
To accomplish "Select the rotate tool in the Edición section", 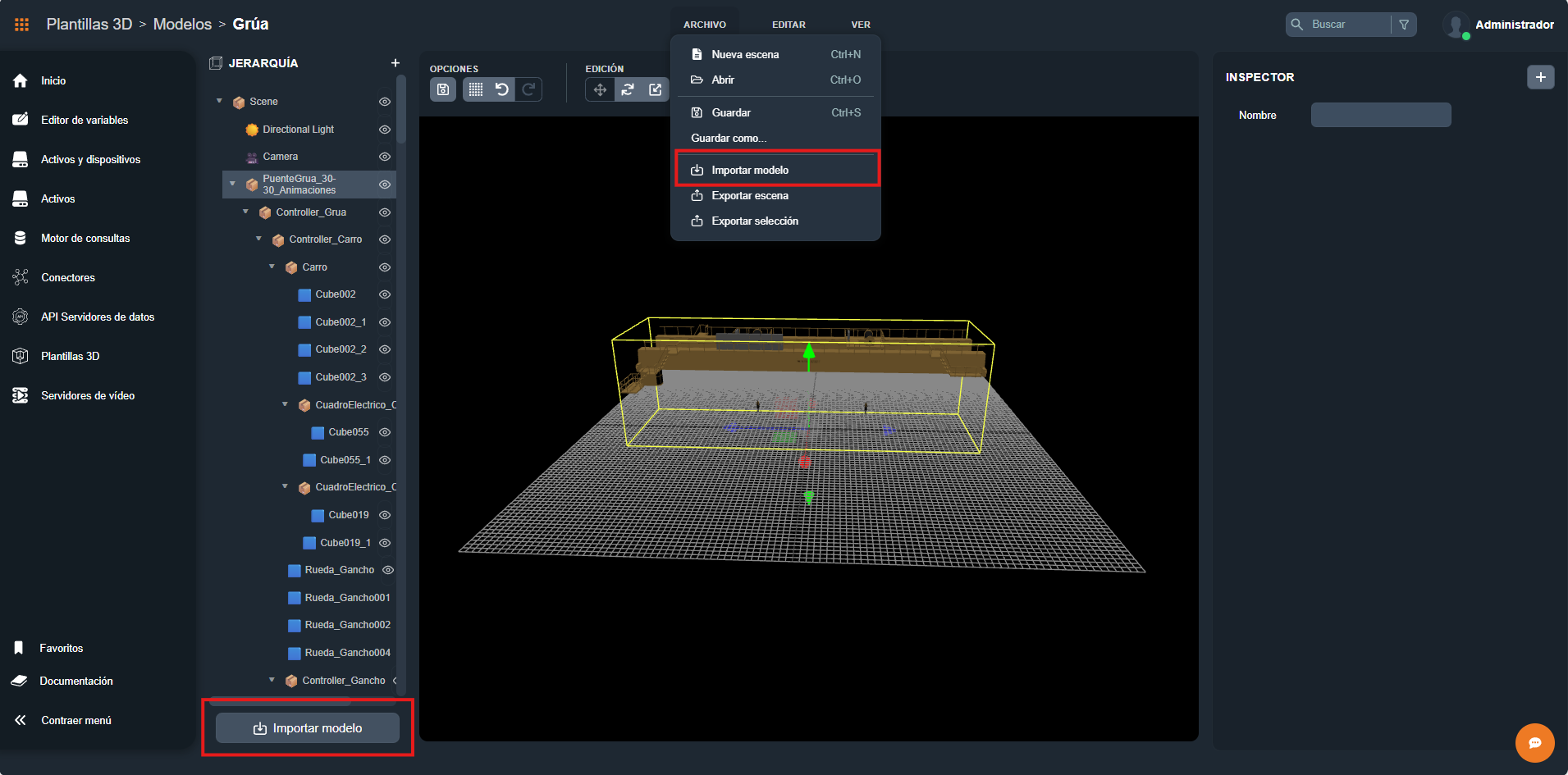I will 628,89.
